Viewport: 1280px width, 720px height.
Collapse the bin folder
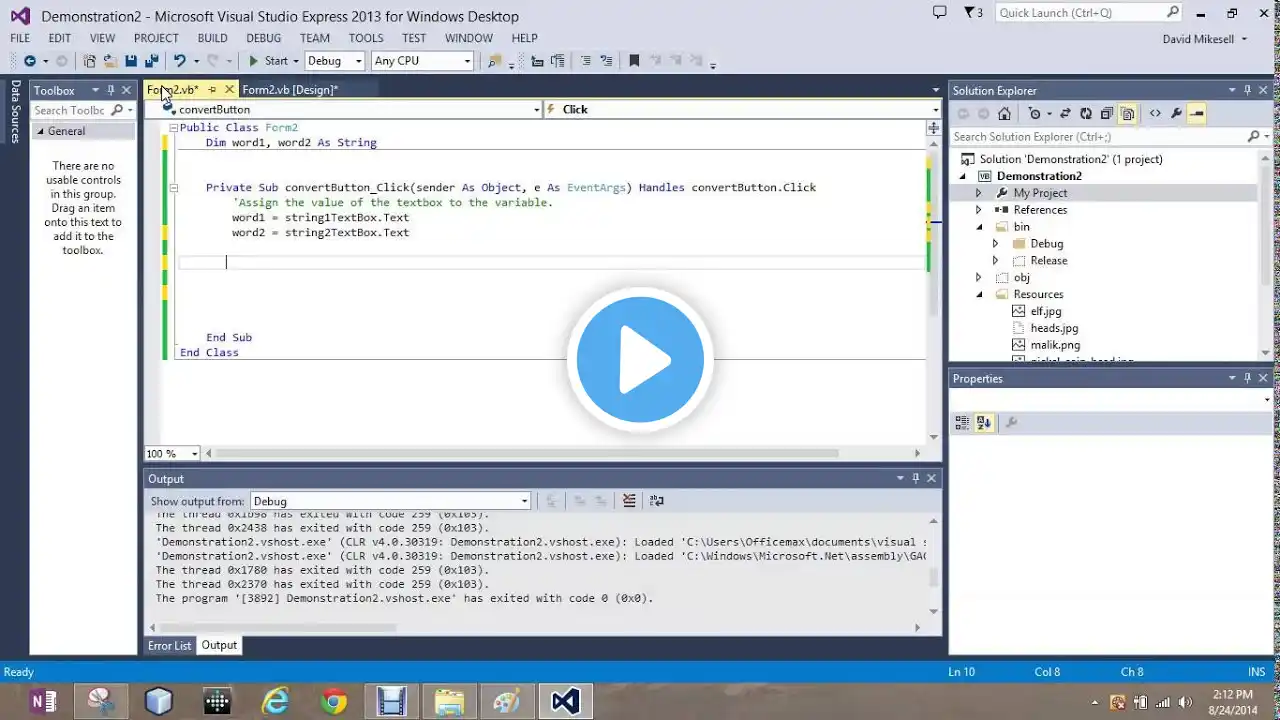(979, 227)
